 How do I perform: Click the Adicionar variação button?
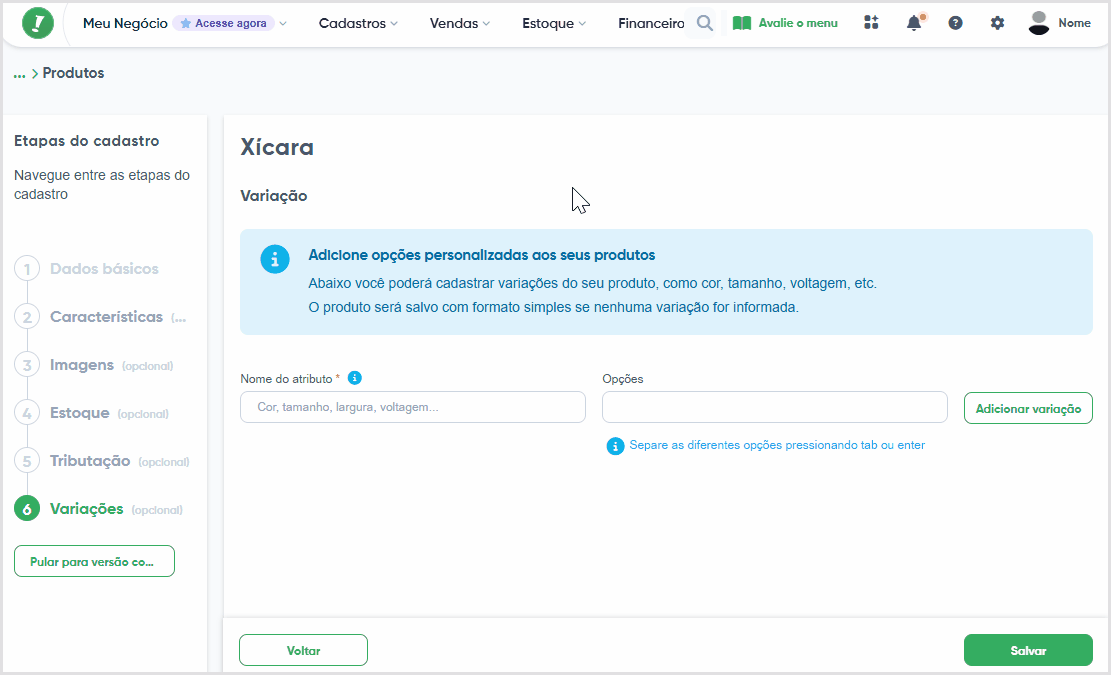click(x=1028, y=409)
